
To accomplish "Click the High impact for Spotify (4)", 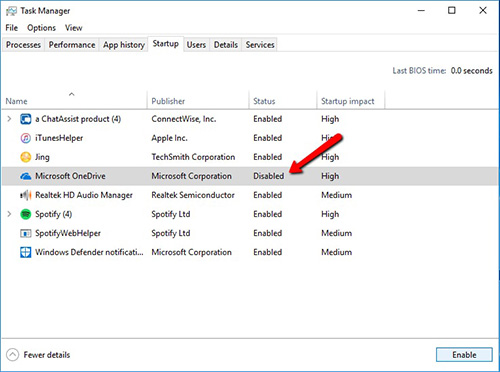I will tap(330, 214).
